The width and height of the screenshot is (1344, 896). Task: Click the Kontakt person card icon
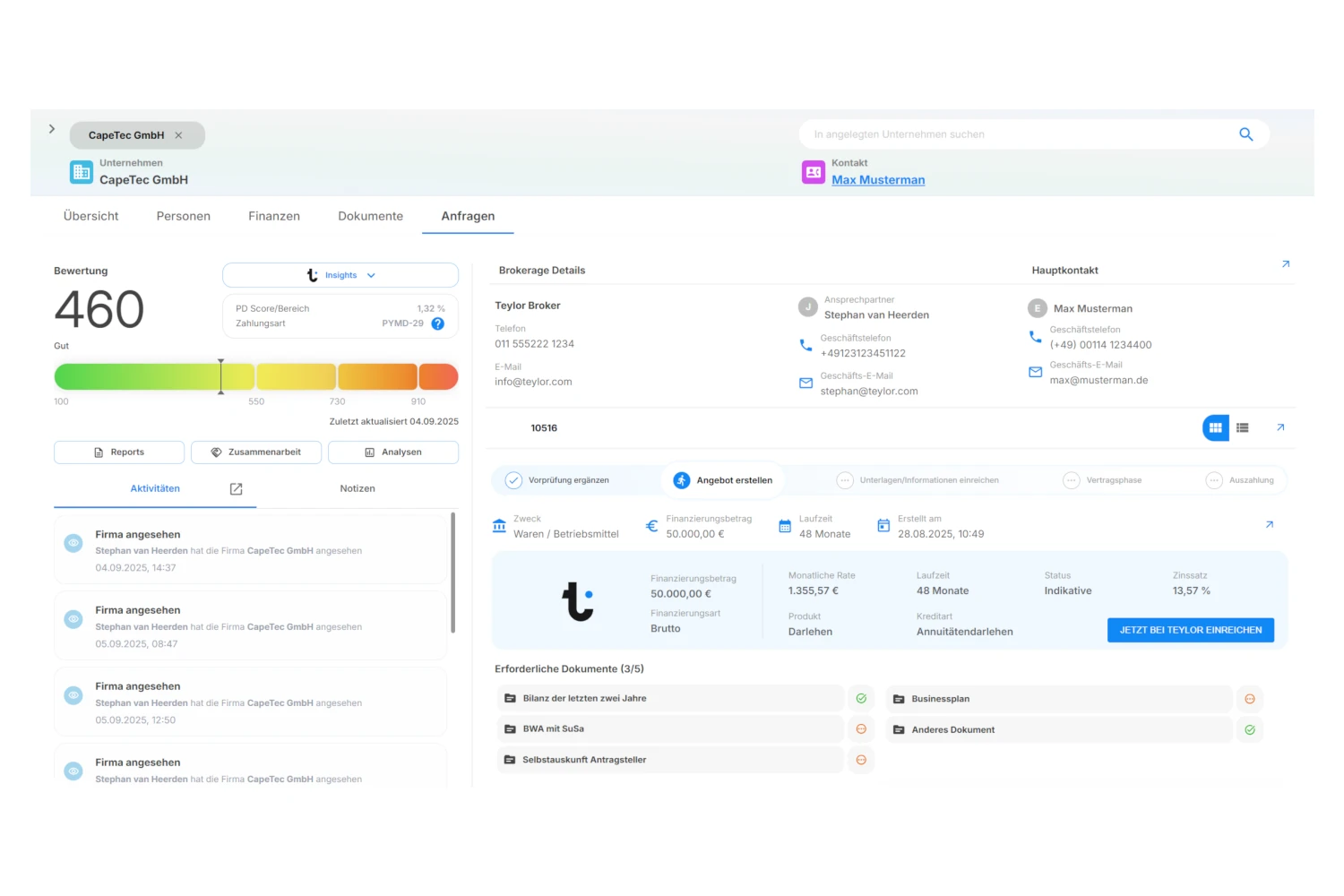pyautogui.click(x=814, y=172)
